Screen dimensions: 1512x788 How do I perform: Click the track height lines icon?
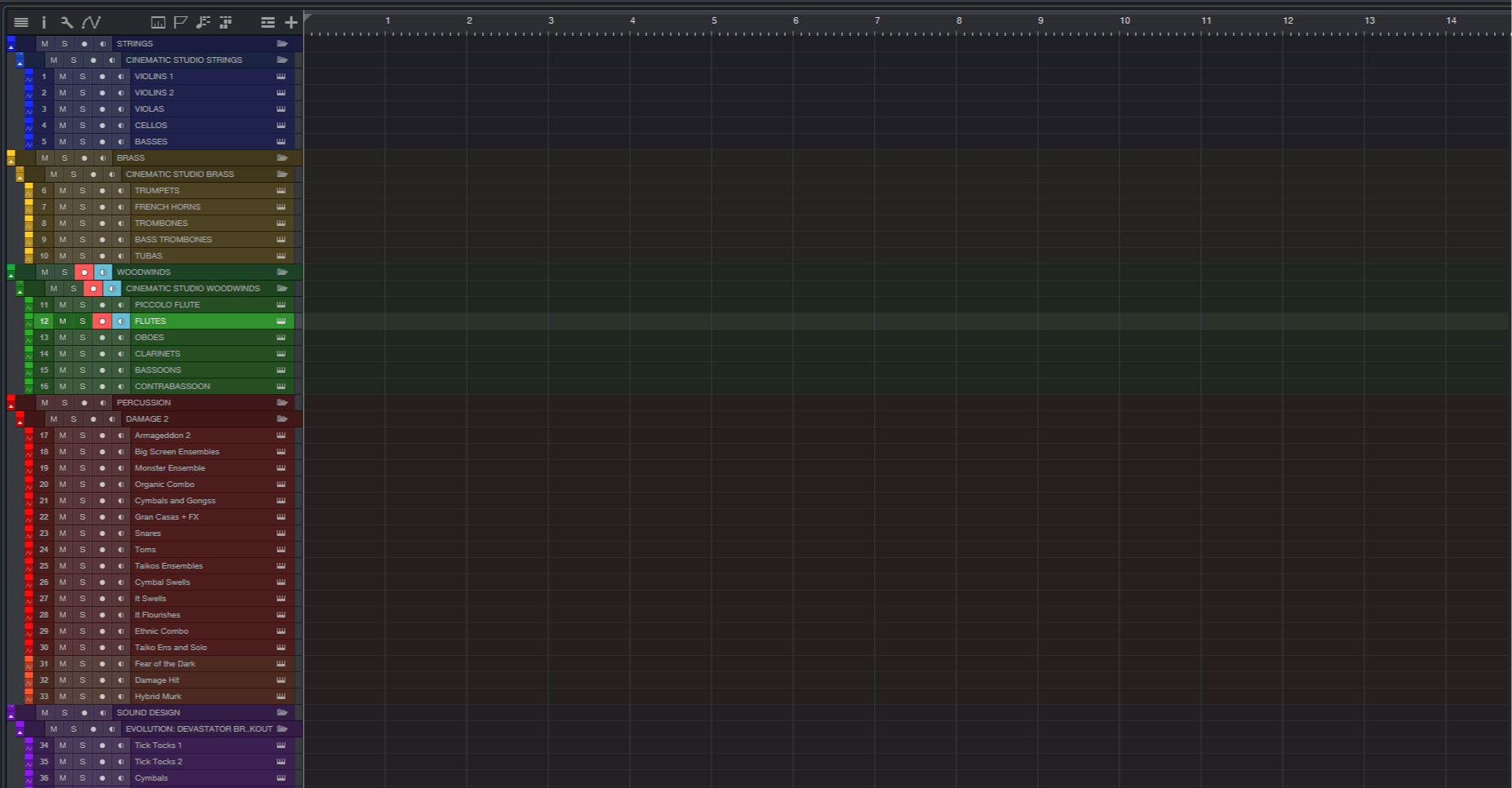(x=268, y=23)
